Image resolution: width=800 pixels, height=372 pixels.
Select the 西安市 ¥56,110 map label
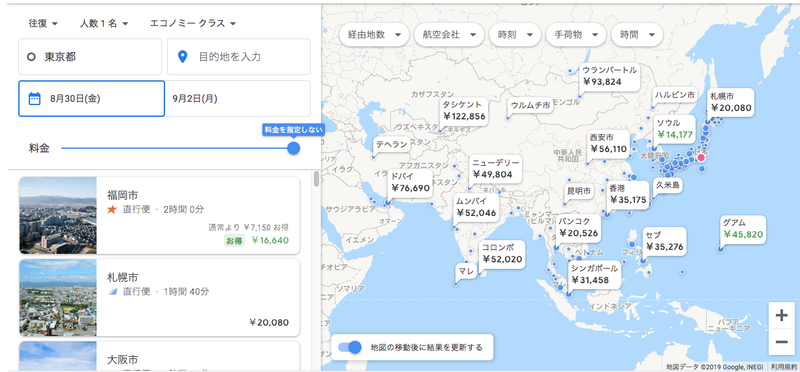pos(608,143)
